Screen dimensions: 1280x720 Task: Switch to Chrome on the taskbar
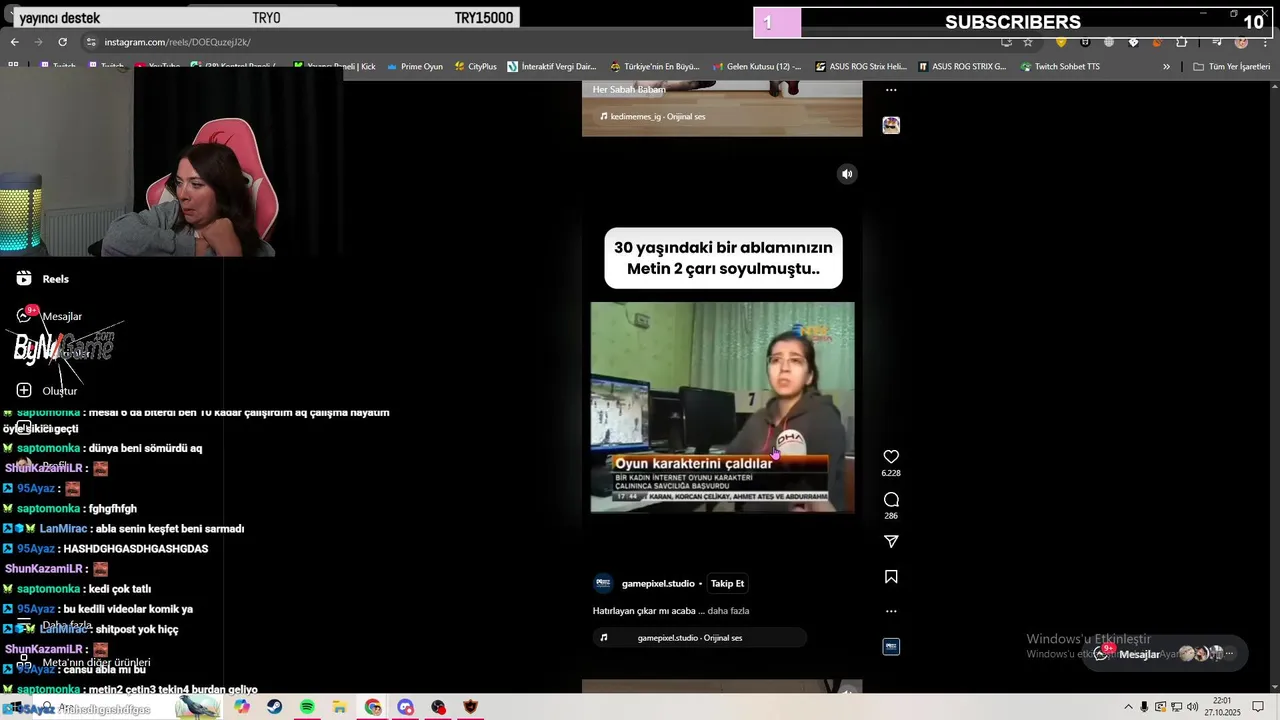[373, 707]
